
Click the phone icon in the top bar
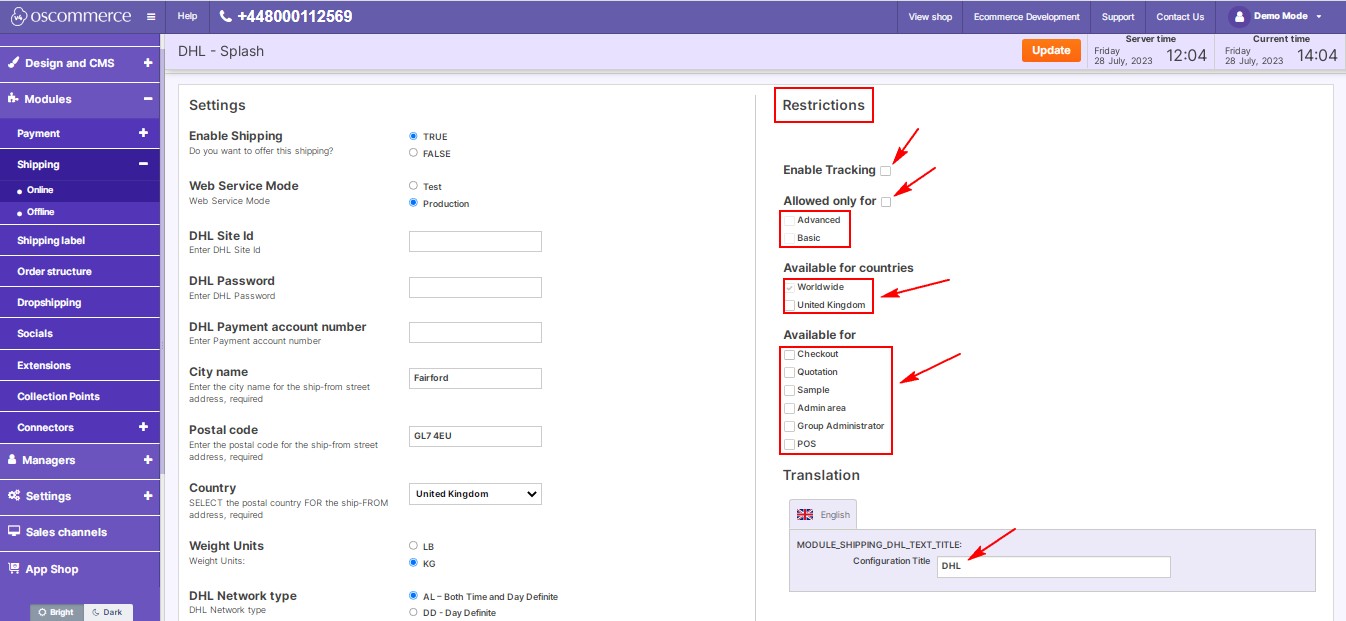(x=225, y=17)
